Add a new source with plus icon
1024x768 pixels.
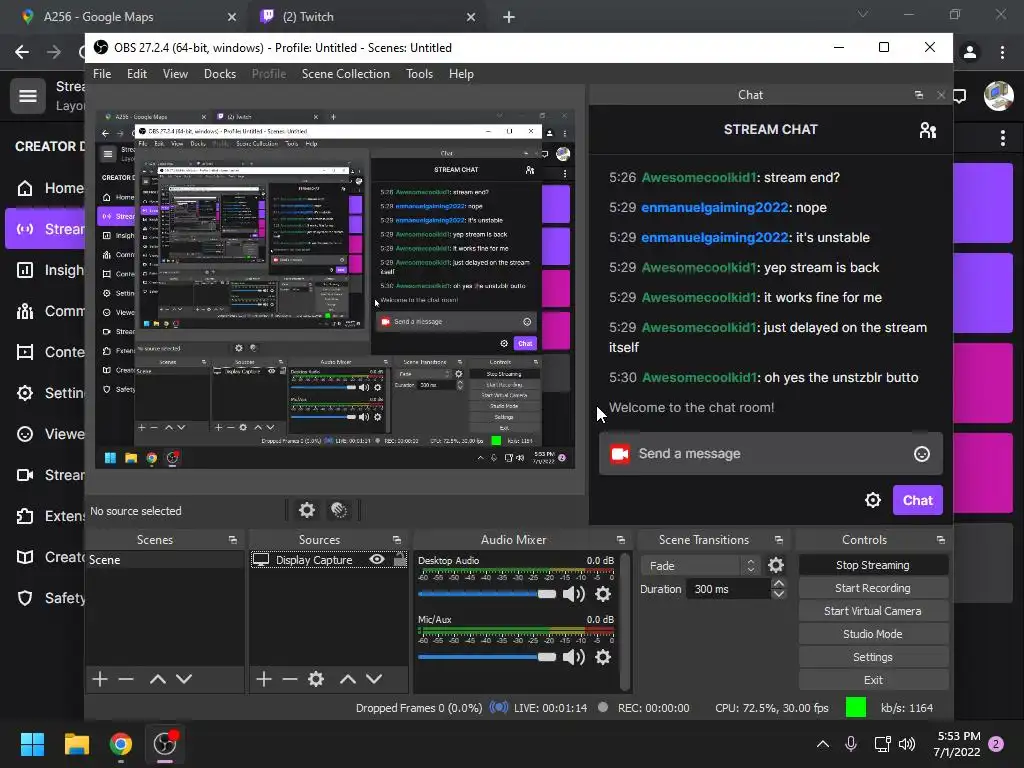(x=264, y=679)
